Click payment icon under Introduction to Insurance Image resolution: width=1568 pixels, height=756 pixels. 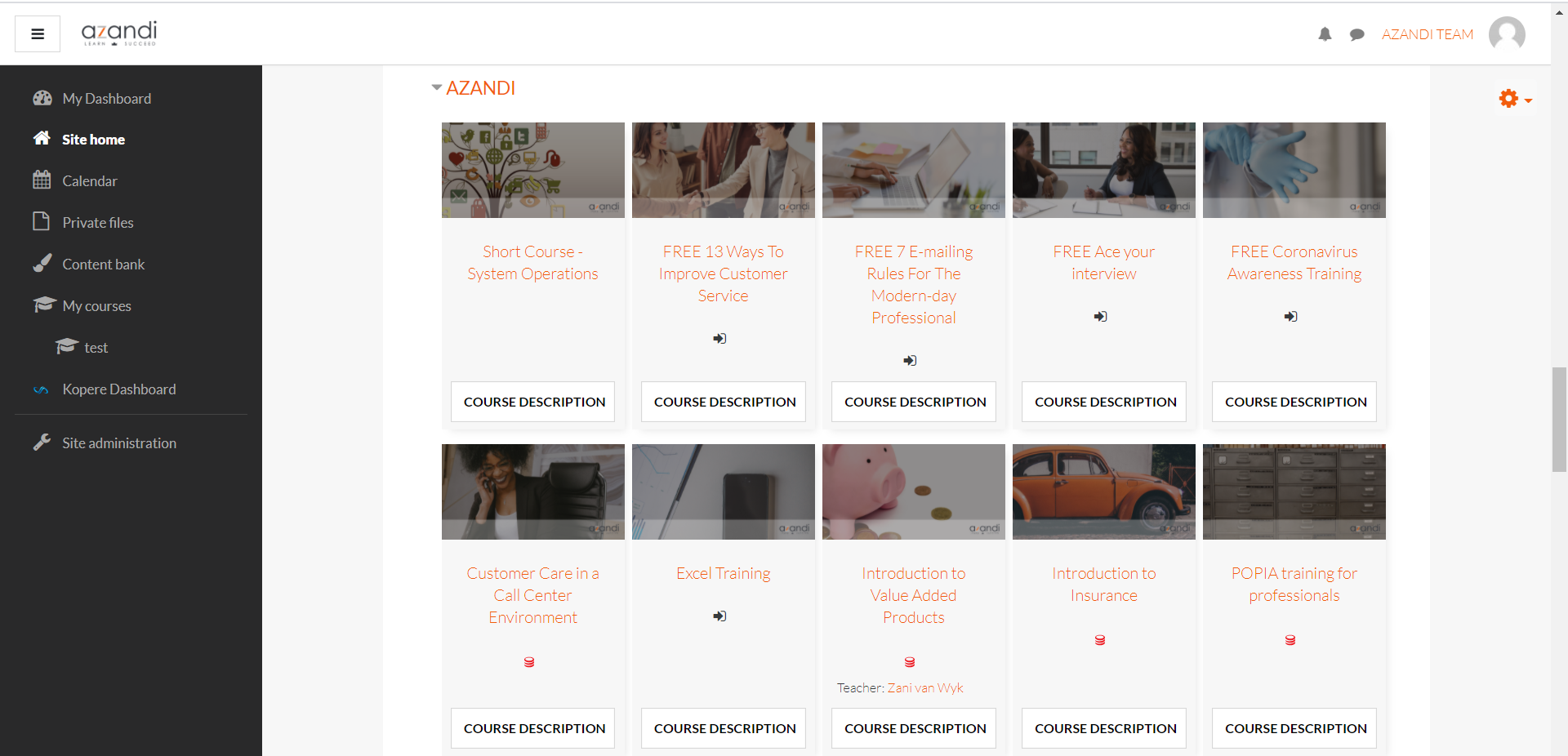pyautogui.click(x=1100, y=640)
